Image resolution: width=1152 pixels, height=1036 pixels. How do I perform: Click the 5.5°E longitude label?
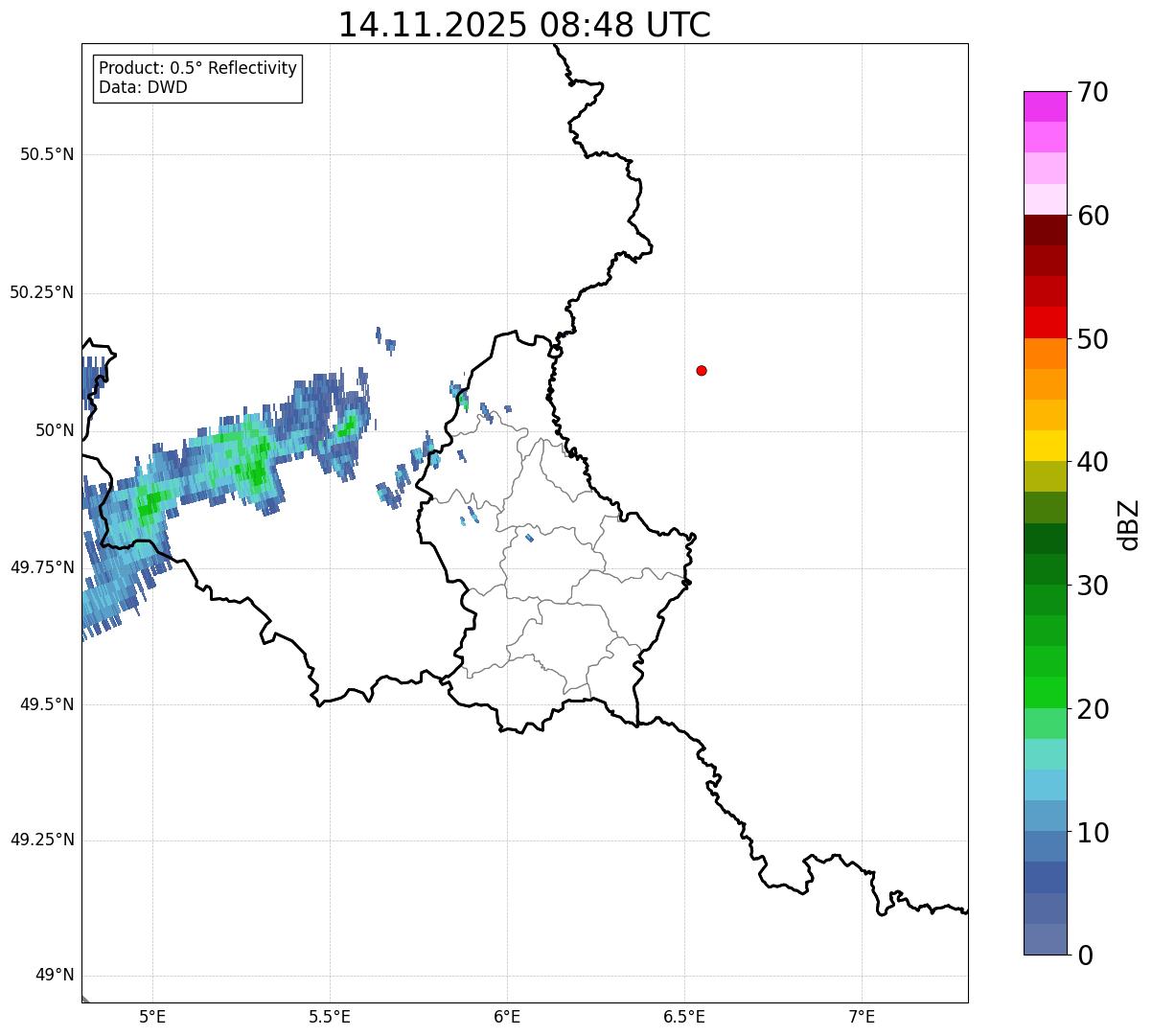[x=330, y=1017]
